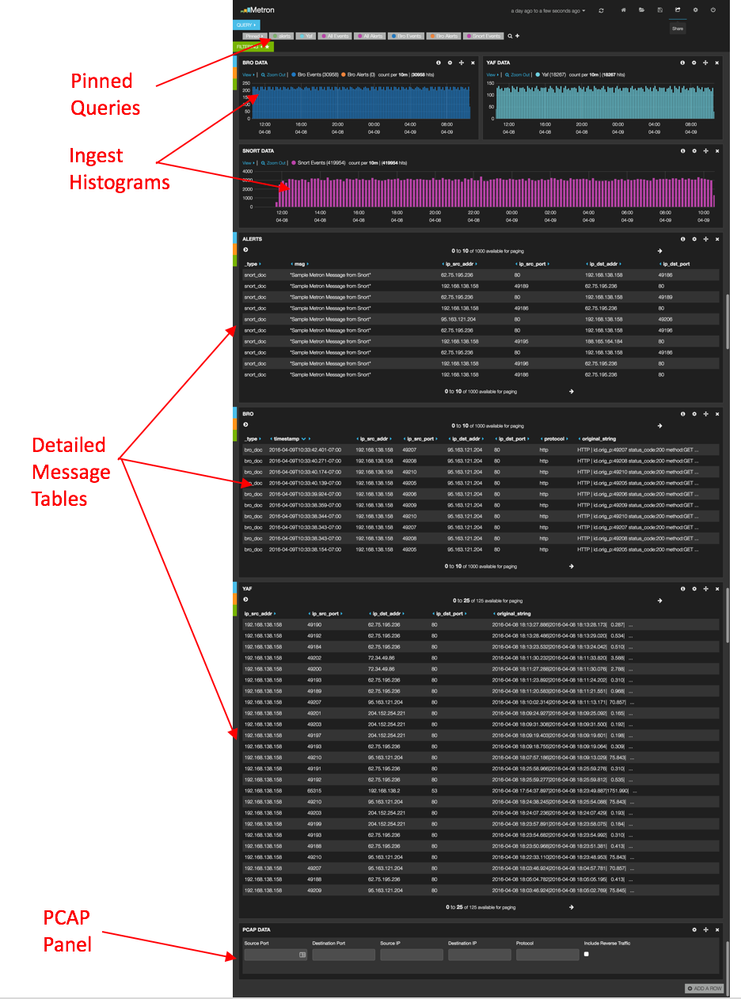This screenshot has width=741, height=999.
Task: Open SNORT DATA panel settings gear
Action: pos(694,151)
